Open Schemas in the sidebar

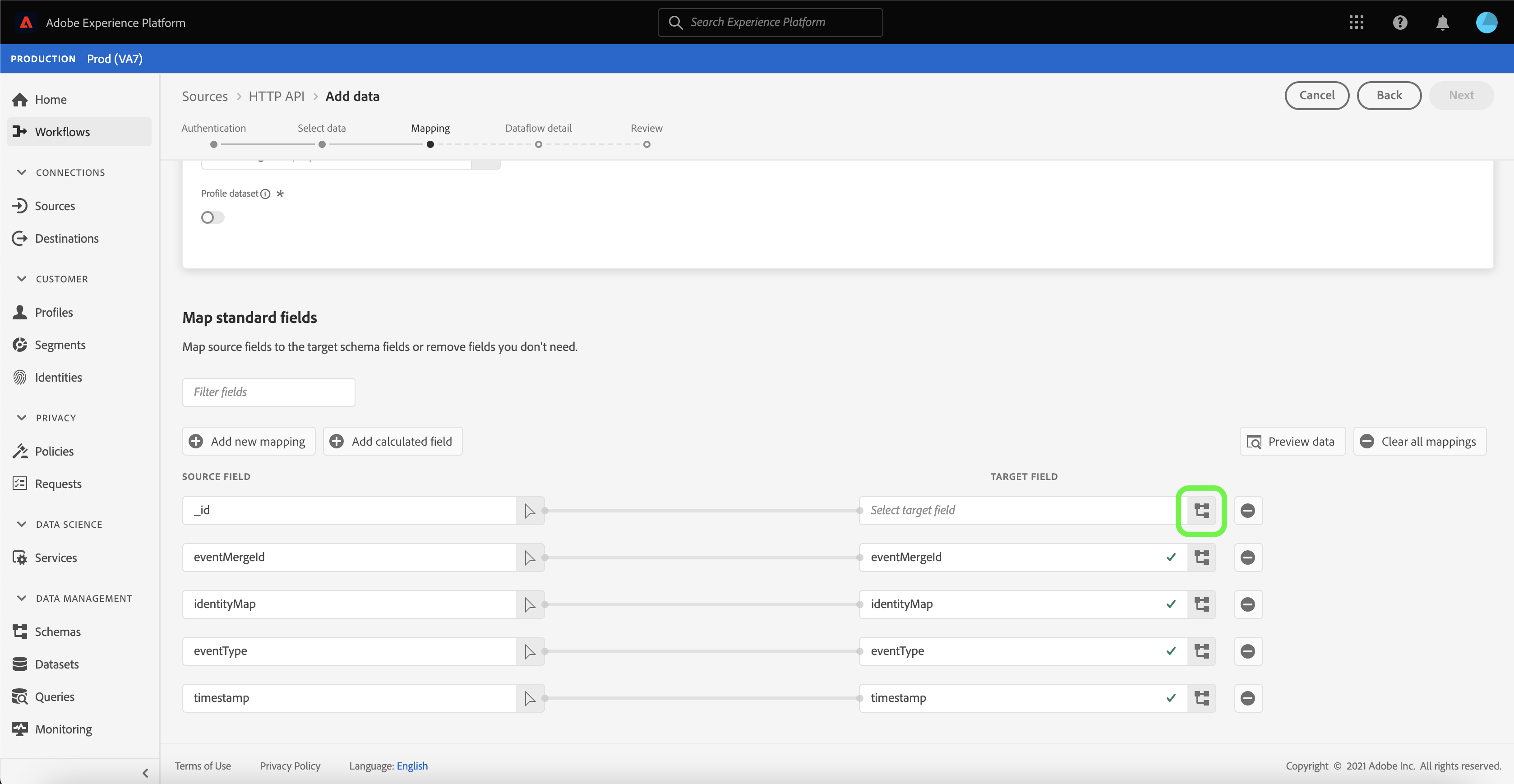(58, 632)
